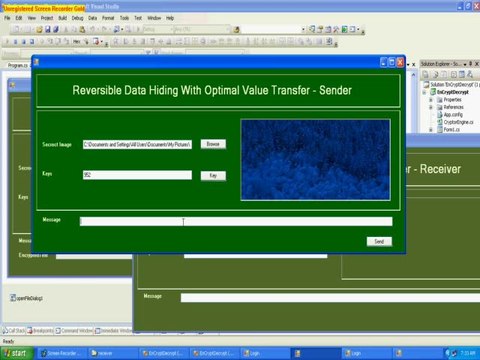Expand the Form1.cs node in Solution Explorer
The image size is (480, 360).
click(x=431, y=129)
